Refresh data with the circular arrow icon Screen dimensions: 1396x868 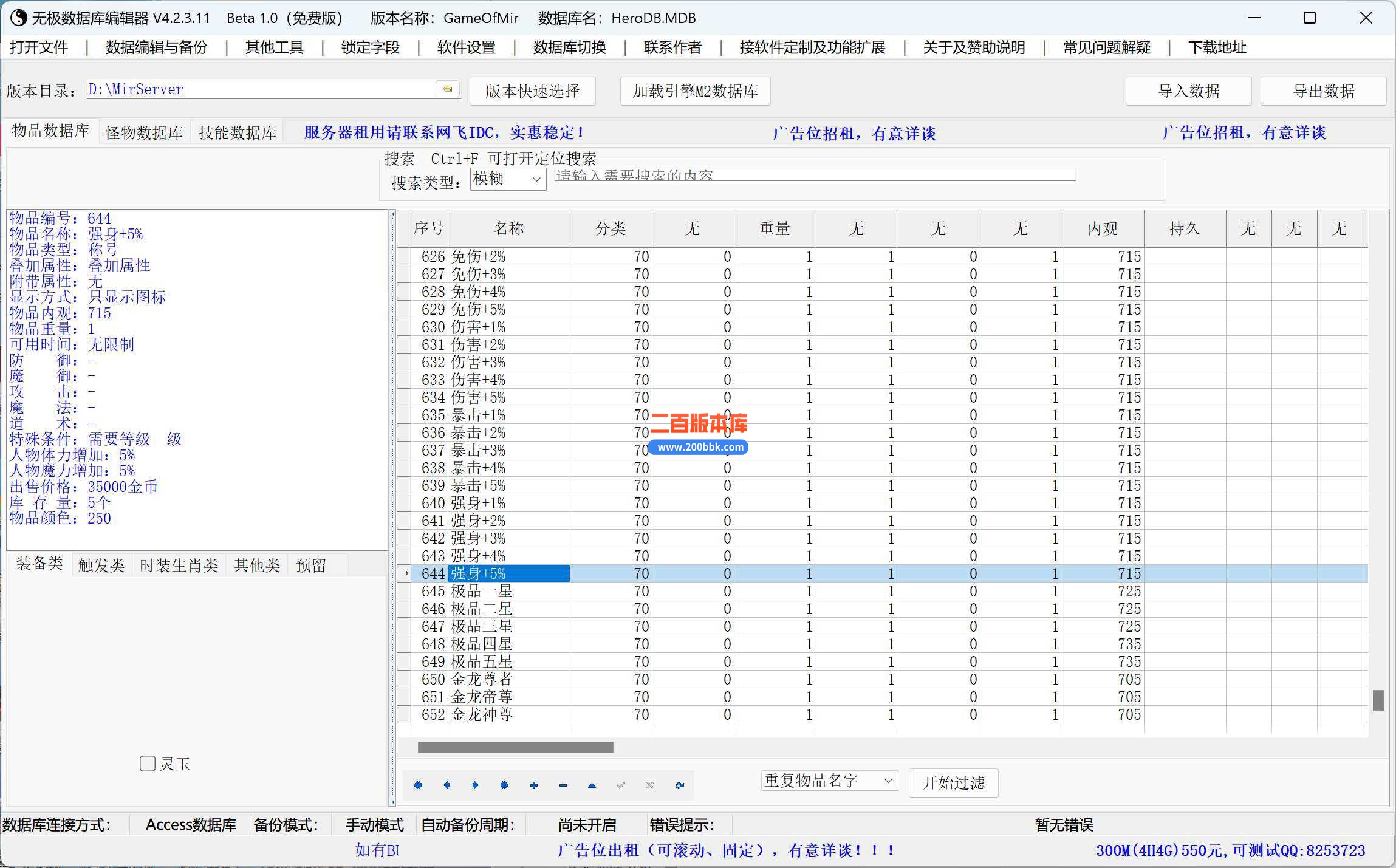679,785
